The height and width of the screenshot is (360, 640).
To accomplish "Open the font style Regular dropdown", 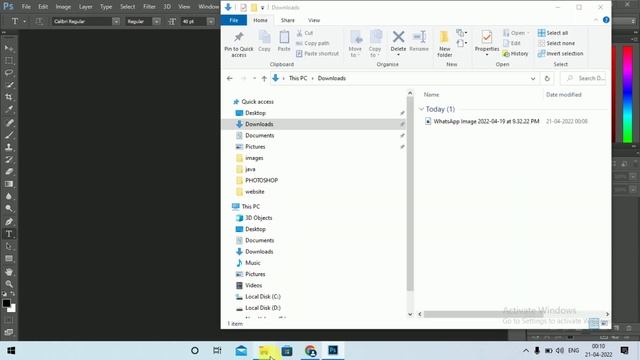I will (156, 21).
